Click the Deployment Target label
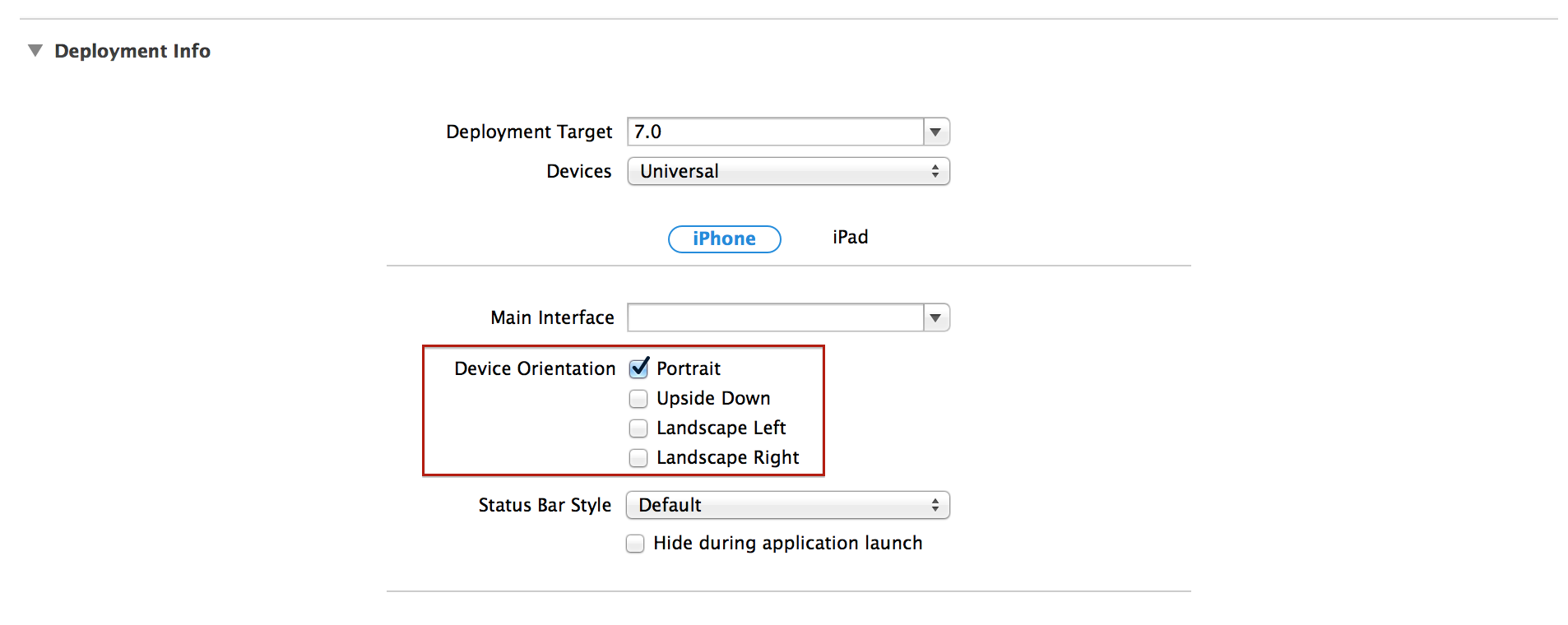 [529, 132]
